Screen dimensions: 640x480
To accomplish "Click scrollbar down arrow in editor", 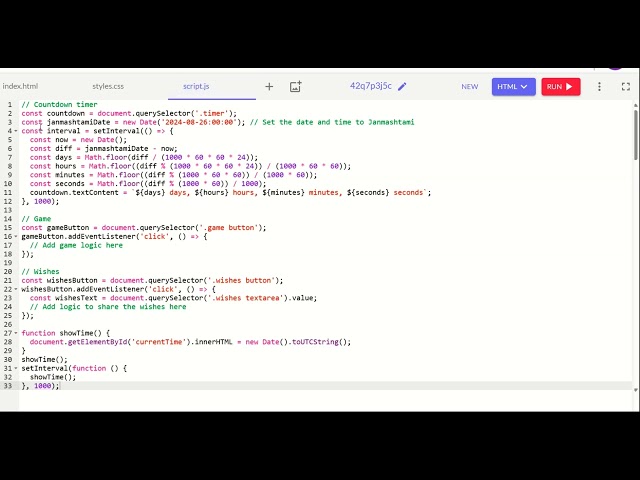I will pyautogui.click(x=636, y=390).
